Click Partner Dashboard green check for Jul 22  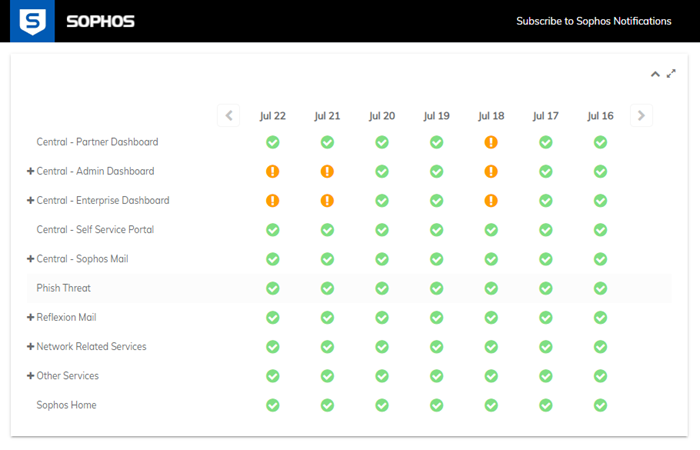click(273, 142)
